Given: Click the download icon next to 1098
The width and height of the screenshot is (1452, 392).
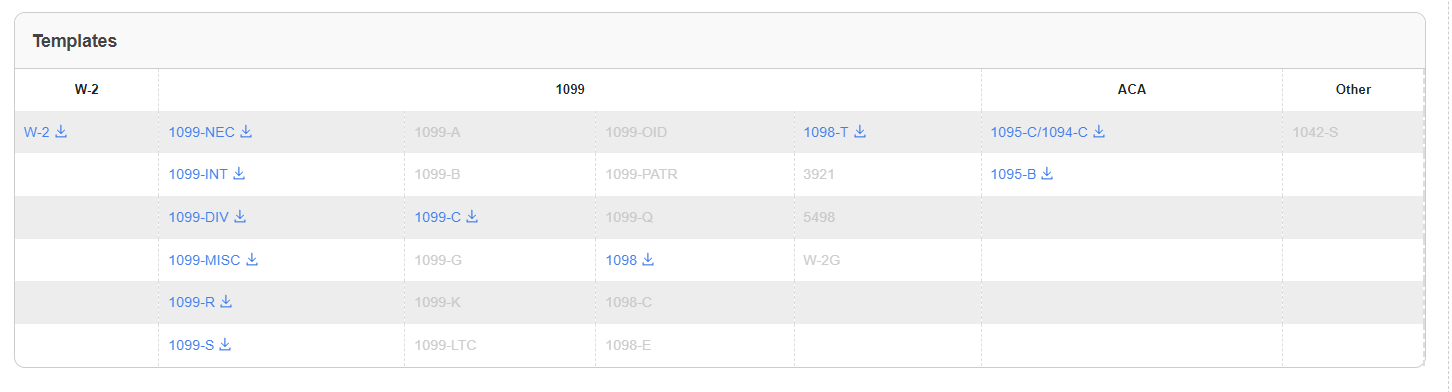Looking at the screenshot, I should 648,259.
